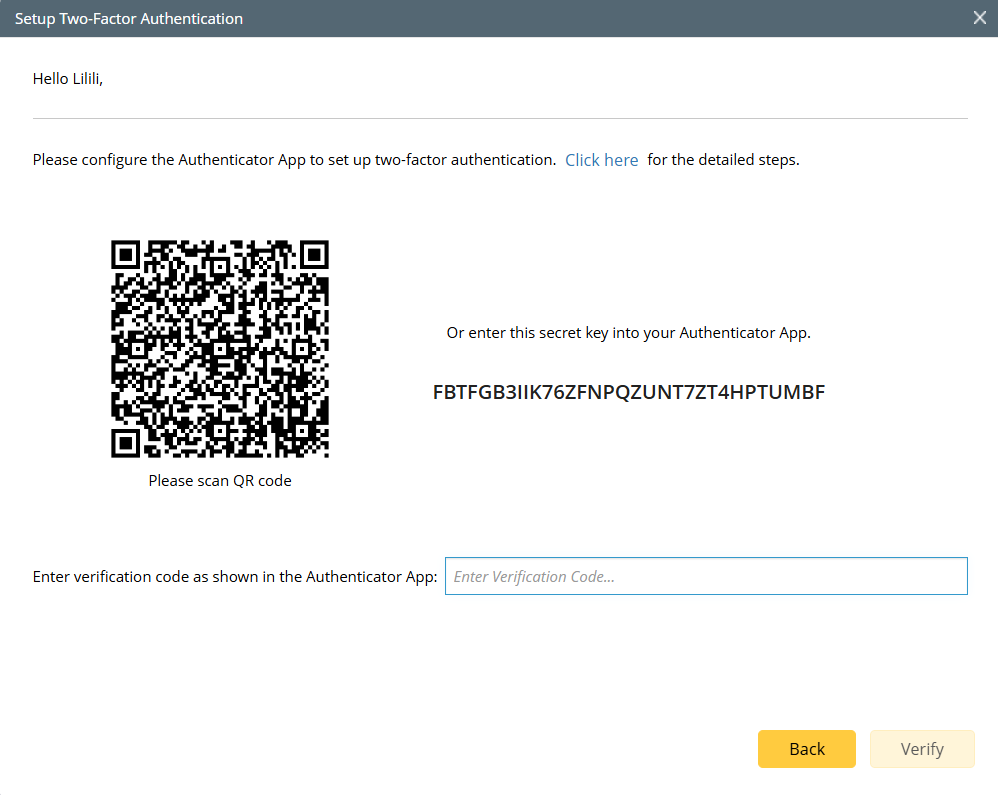Click the Verify button

(x=922, y=749)
